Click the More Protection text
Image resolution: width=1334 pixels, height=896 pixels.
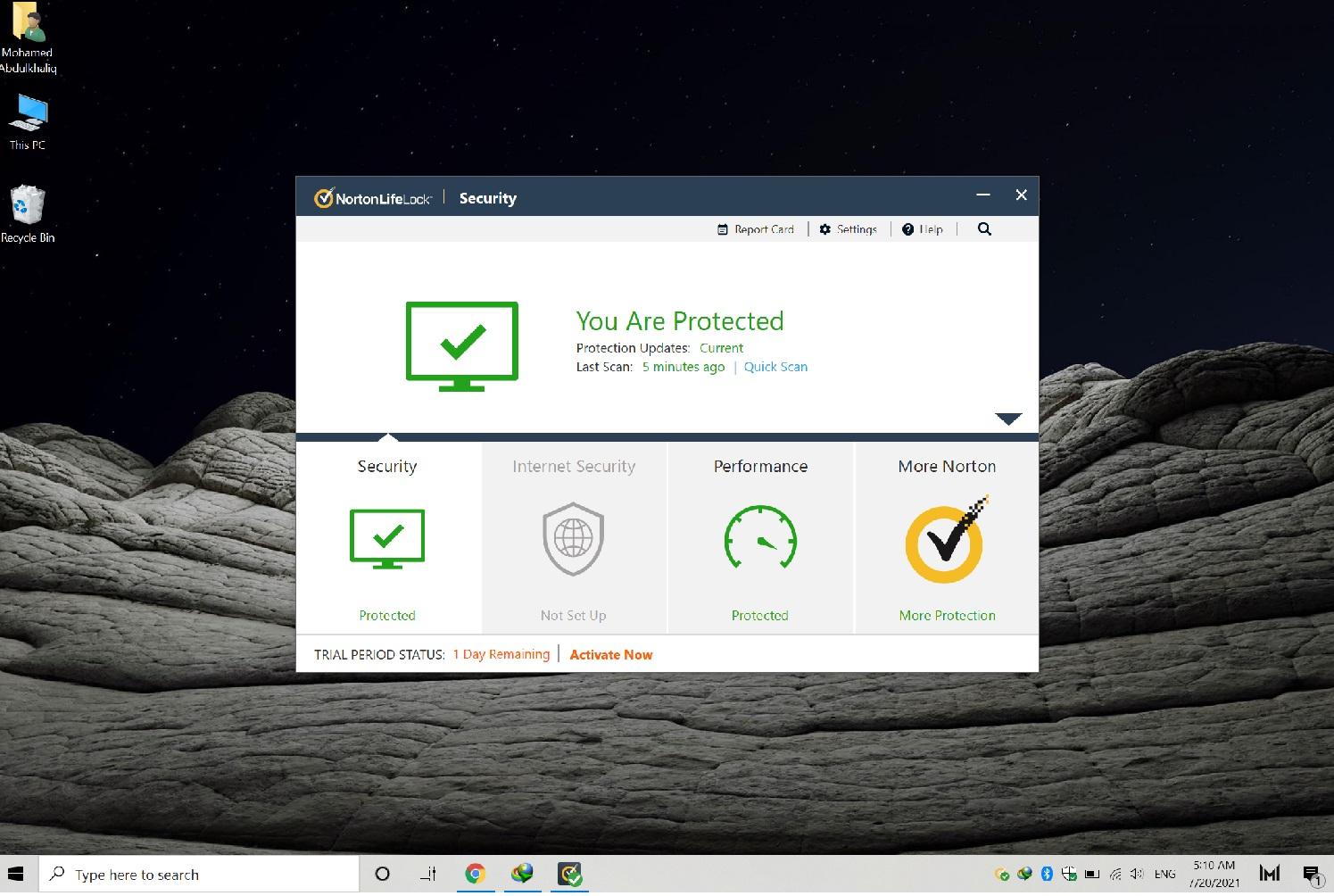click(947, 616)
